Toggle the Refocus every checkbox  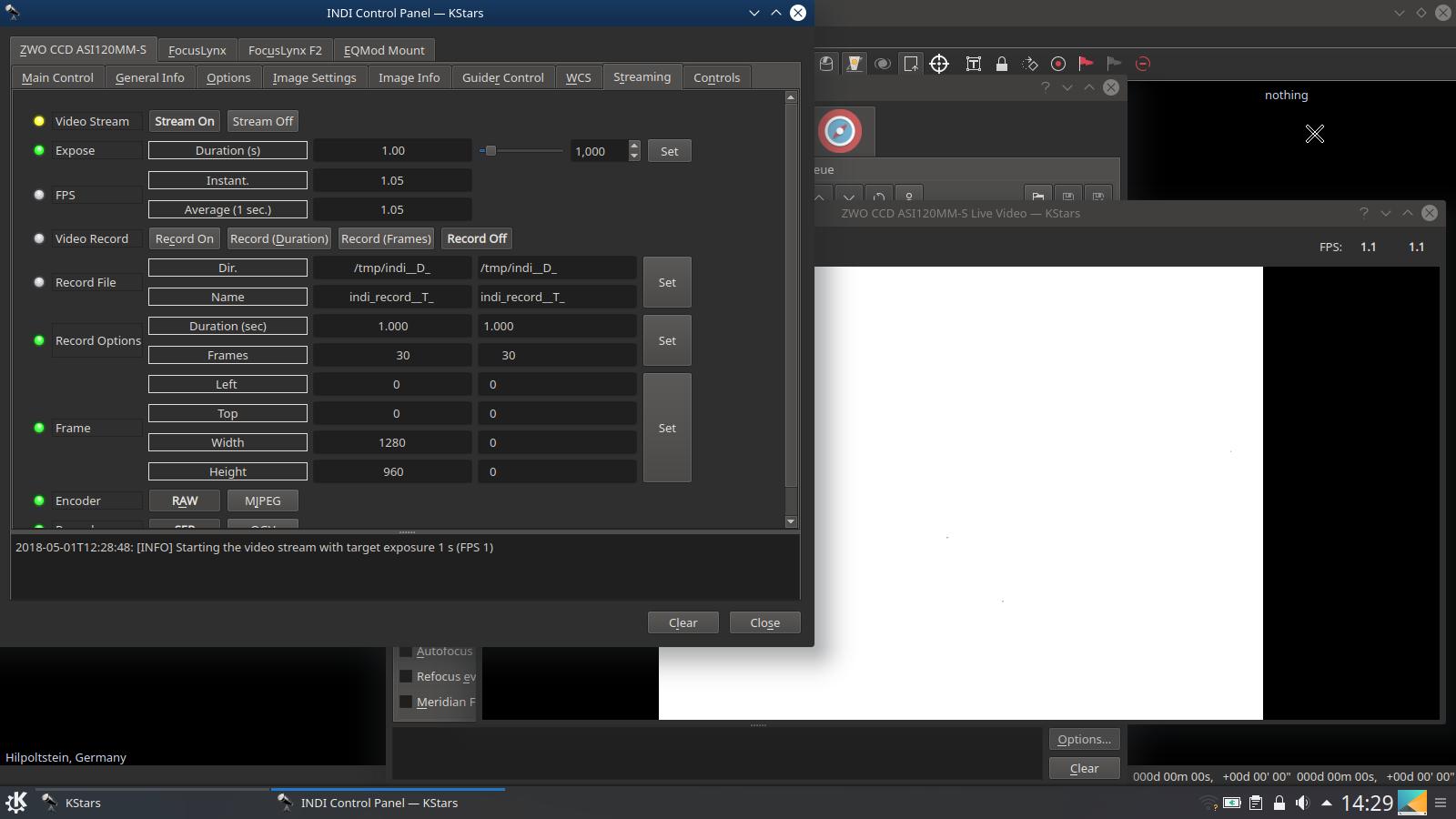click(x=406, y=676)
